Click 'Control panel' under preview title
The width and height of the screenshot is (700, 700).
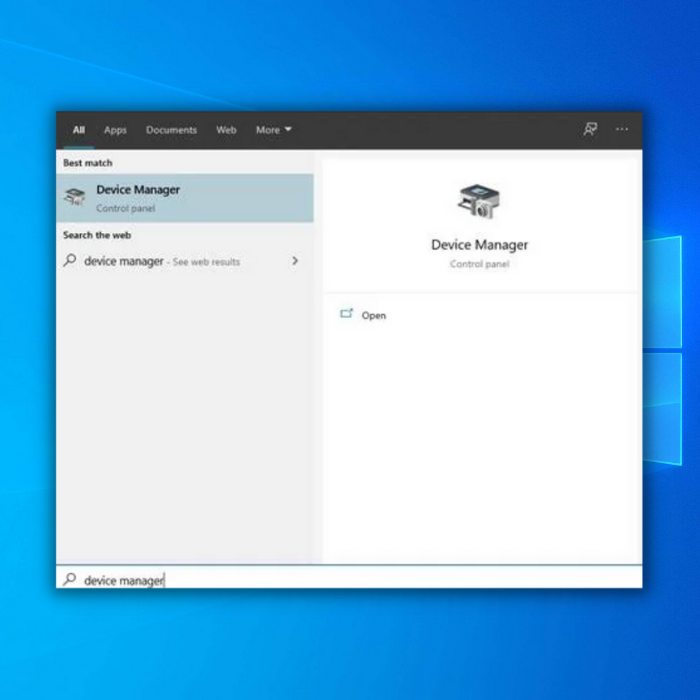(479, 264)
